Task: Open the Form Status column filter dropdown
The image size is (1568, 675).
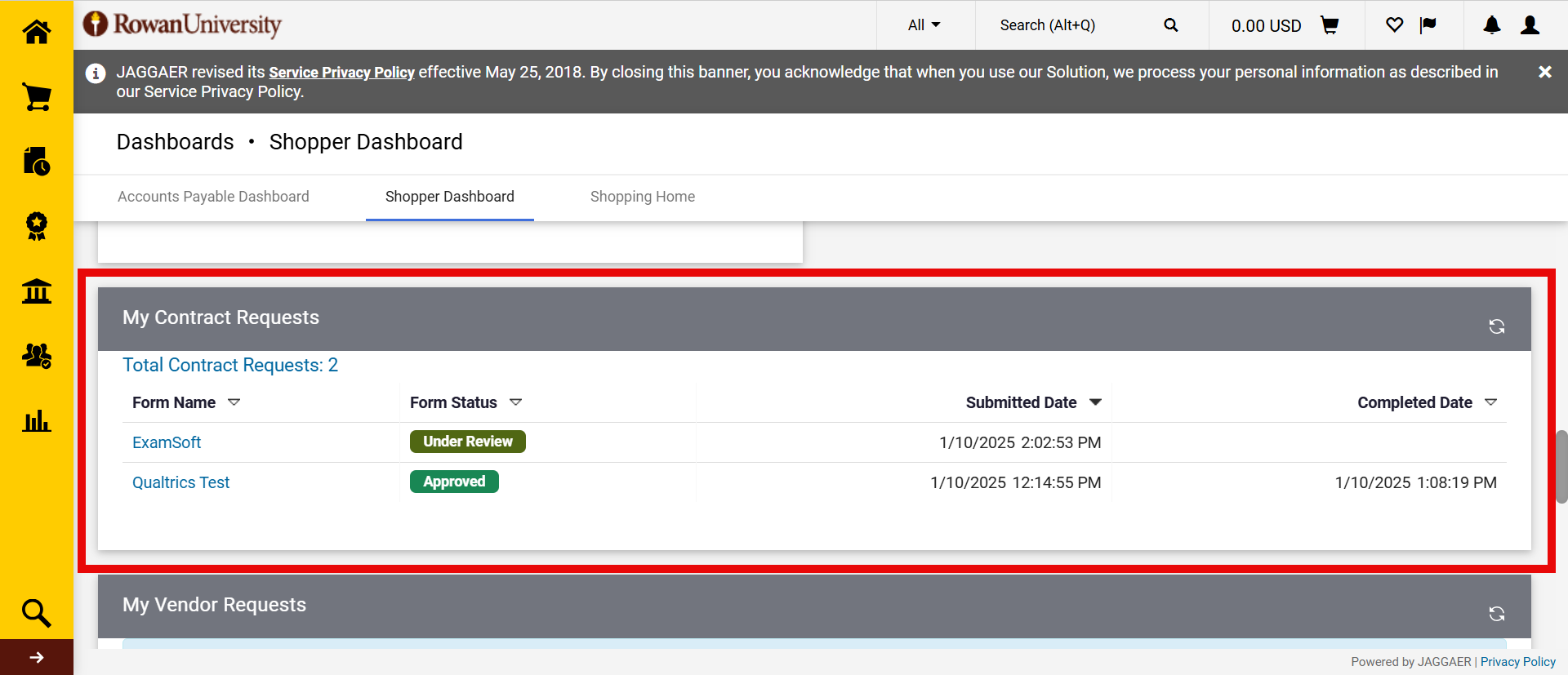Action: tap(515, 402)
